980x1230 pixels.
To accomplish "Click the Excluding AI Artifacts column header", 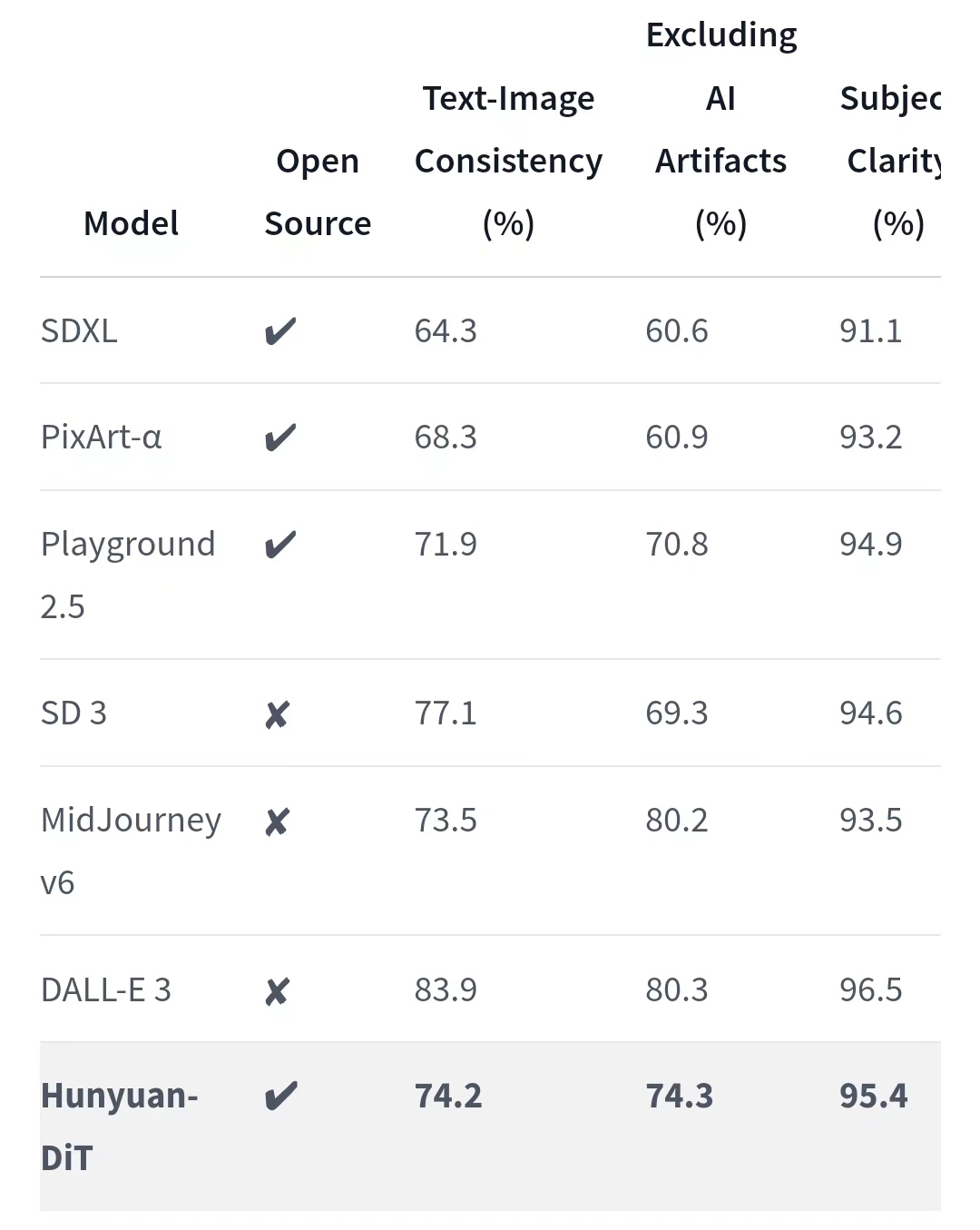I will tap(720, 129).
